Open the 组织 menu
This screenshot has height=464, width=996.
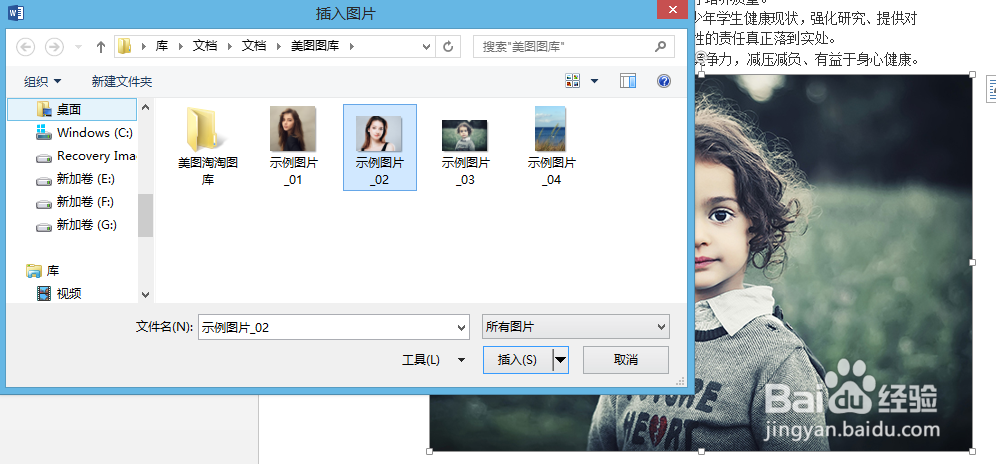coord(43,81)
